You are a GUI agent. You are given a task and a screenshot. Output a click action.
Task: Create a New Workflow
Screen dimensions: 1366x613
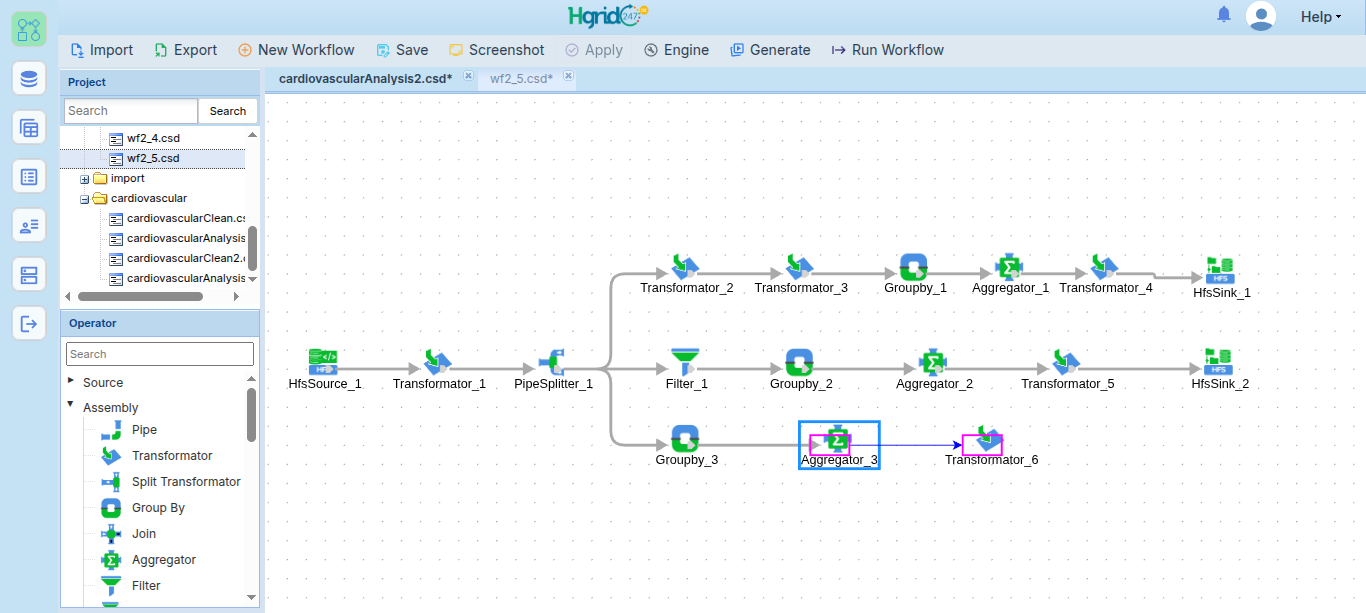tap(296, 50)
